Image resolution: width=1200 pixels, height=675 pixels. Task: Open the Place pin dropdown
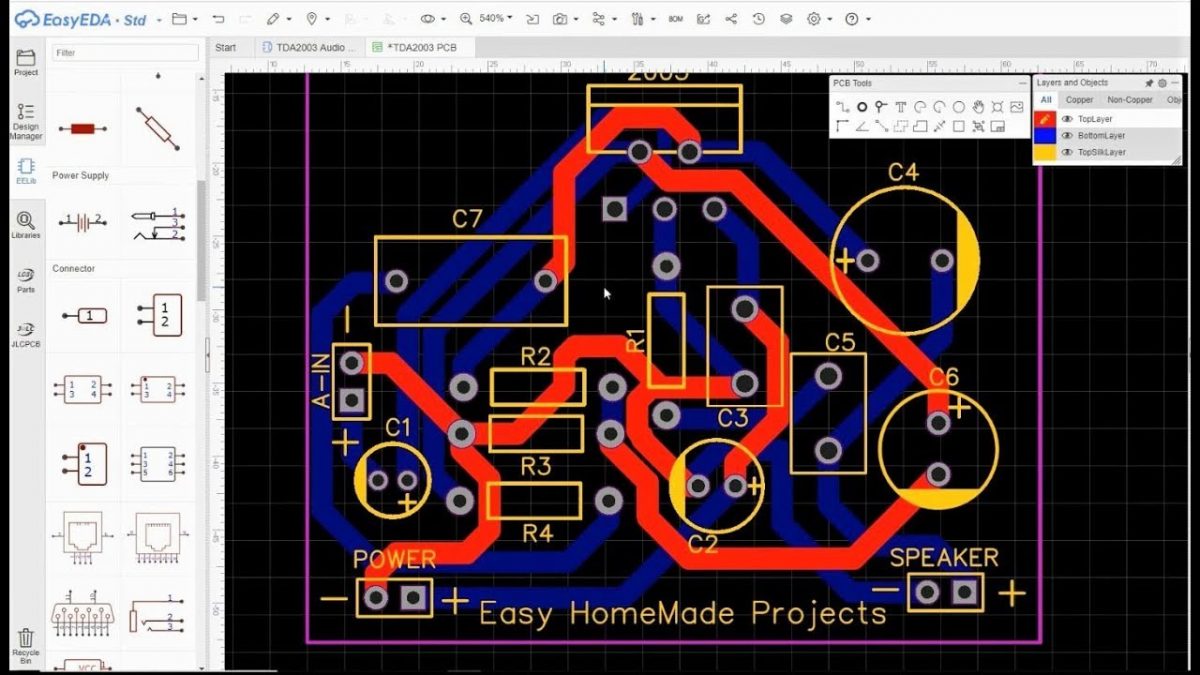coord(317,19)
